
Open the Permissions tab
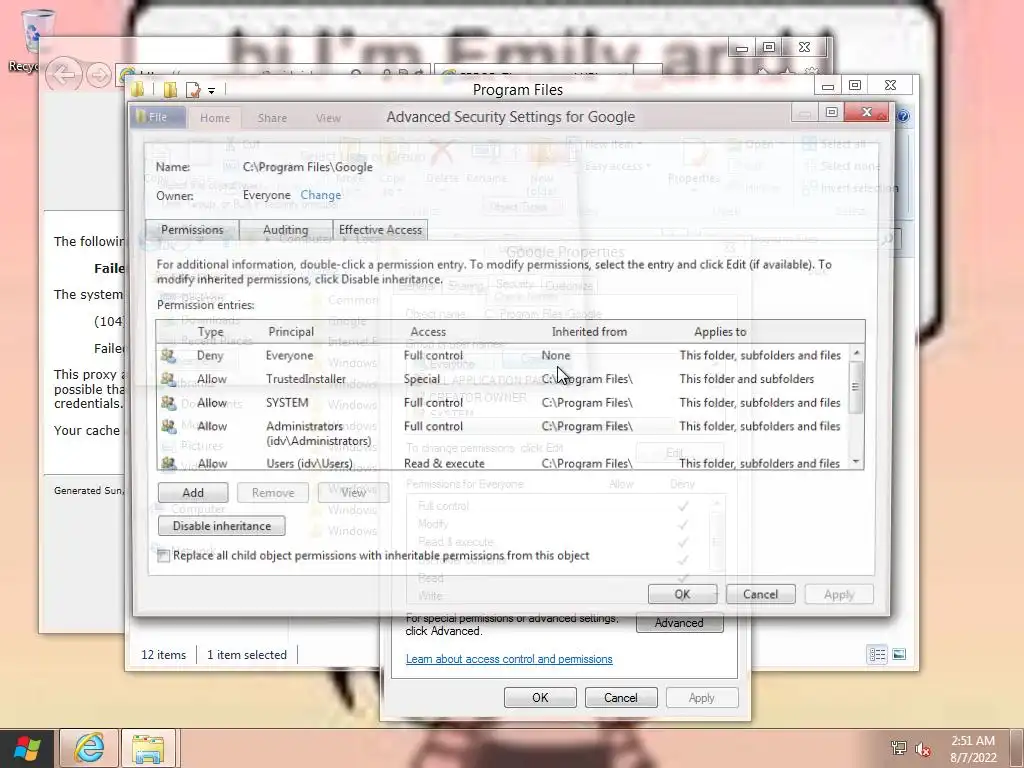(x=192, y=230)
